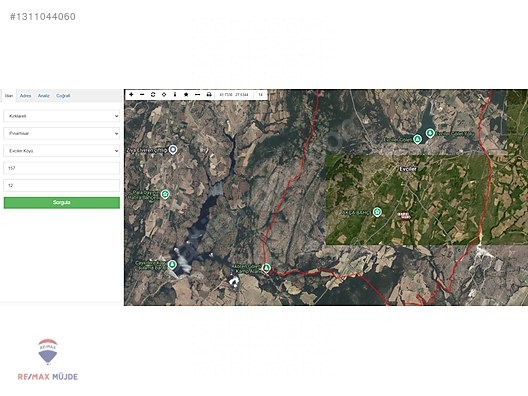Click the print map icon
Screen dimensions: 528x396
[209, 95]
